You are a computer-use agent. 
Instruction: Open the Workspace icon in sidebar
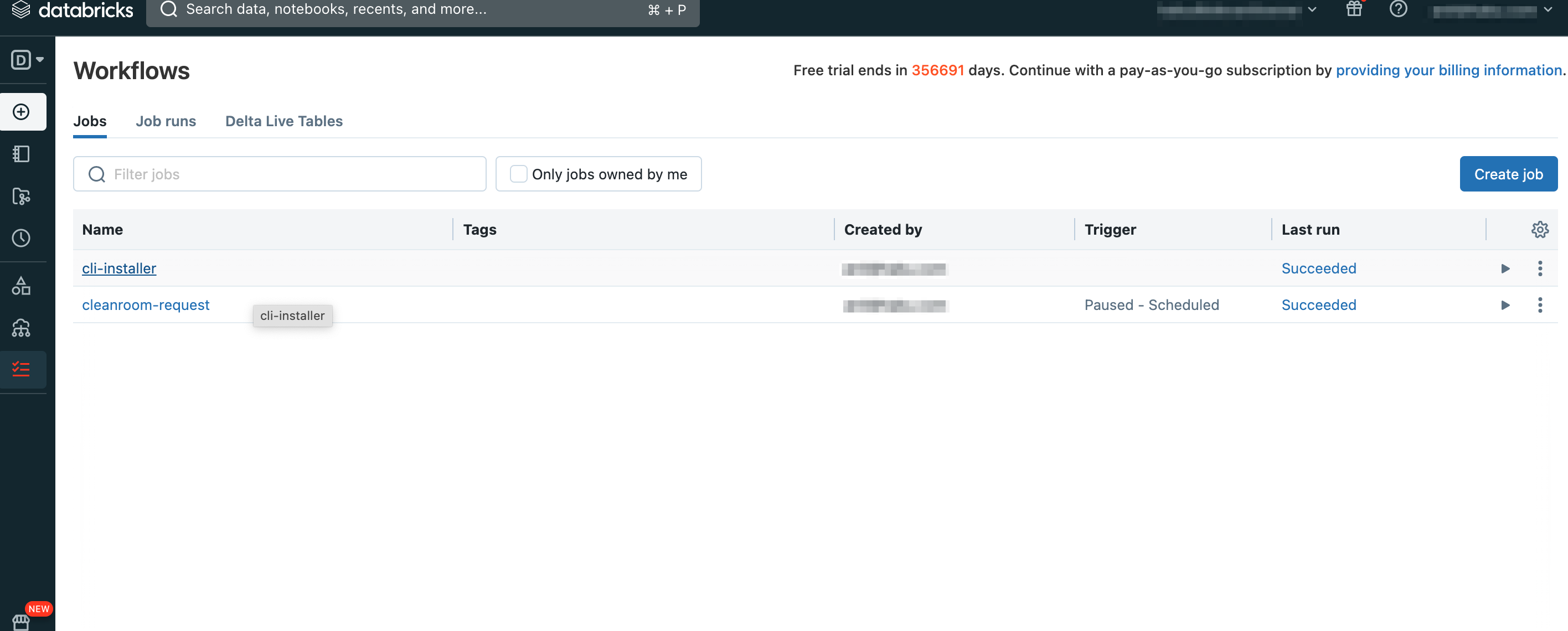click(21, 154)
